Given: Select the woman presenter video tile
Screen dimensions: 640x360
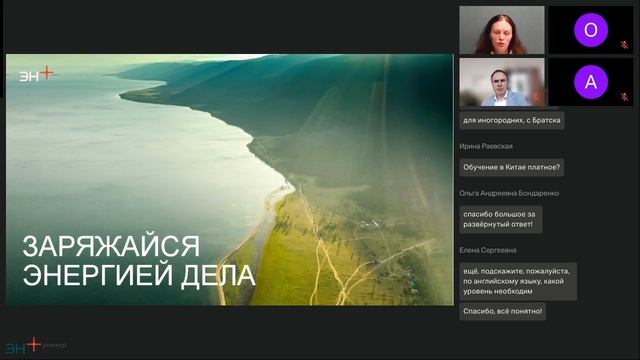Looking at the screenshot, I should (x=502, y=30).
